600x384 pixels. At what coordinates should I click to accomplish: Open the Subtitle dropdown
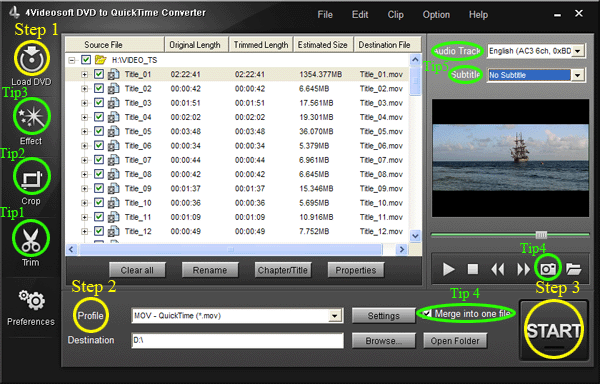(577, 75)
